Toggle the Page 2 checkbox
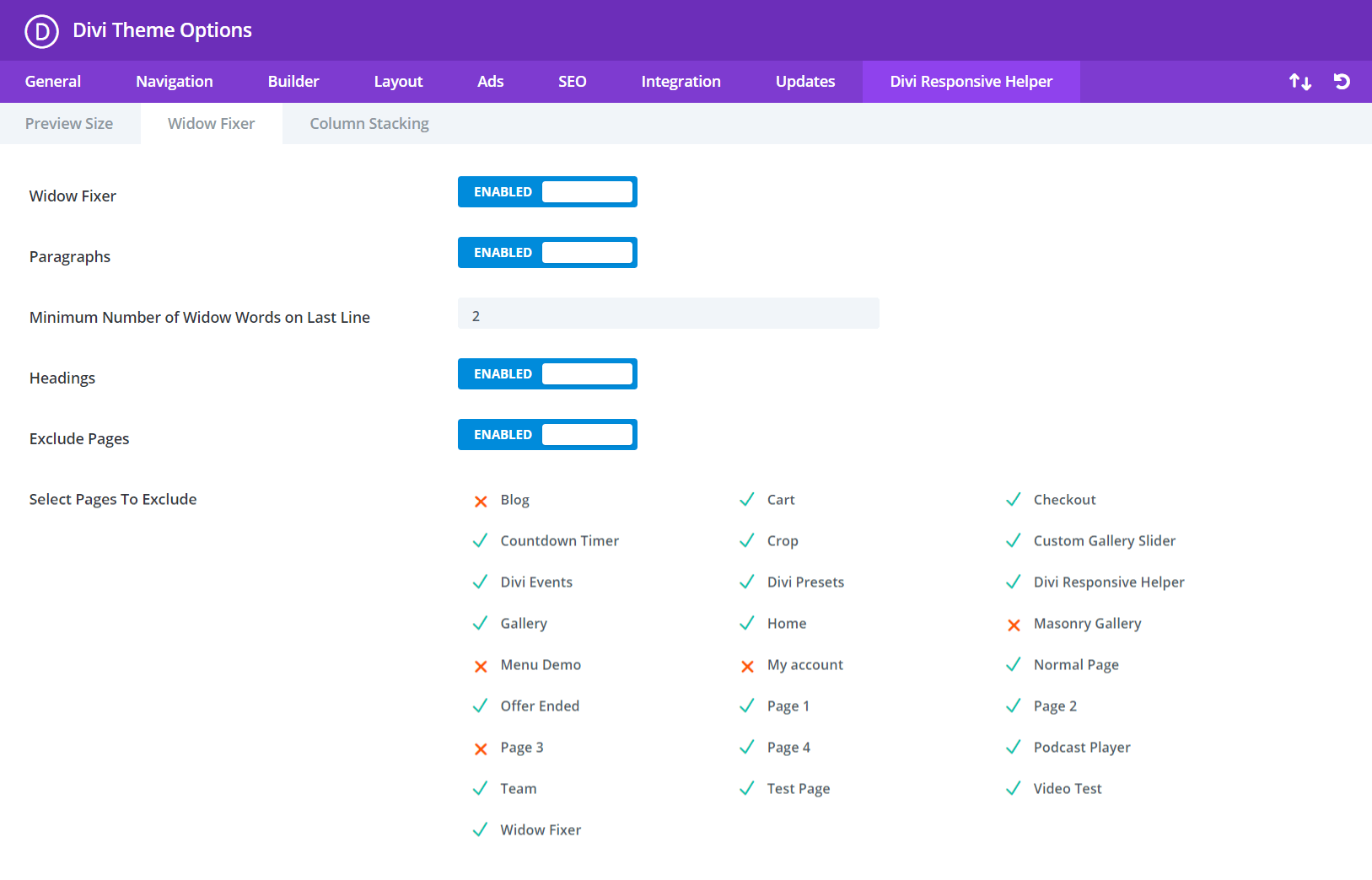 1014,706
